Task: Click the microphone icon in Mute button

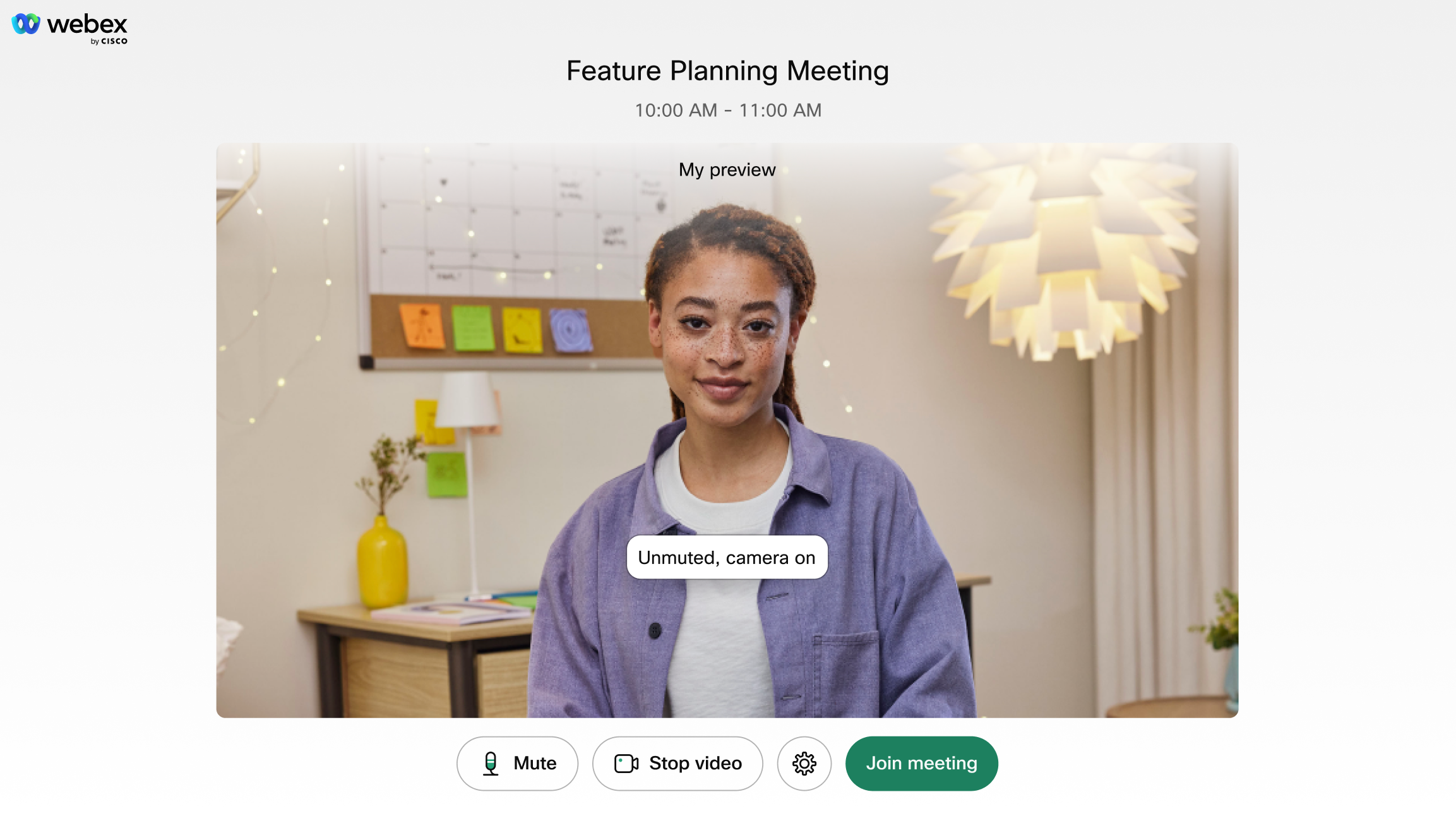Action: point(491,763)
